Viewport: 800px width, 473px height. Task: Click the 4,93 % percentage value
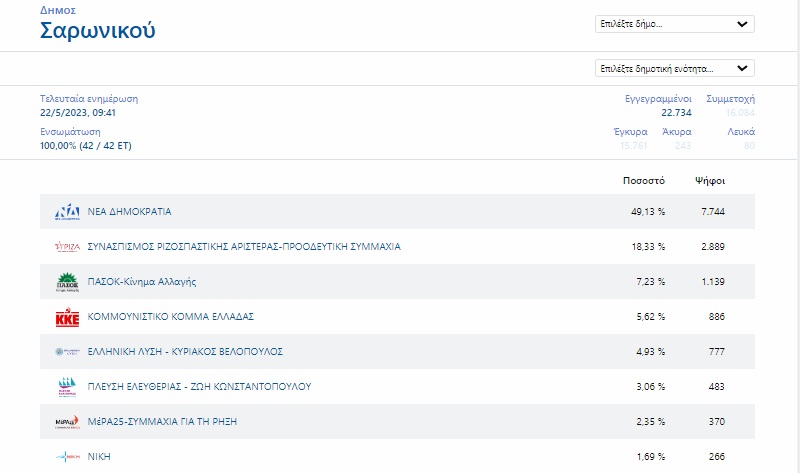pos(651,352)
